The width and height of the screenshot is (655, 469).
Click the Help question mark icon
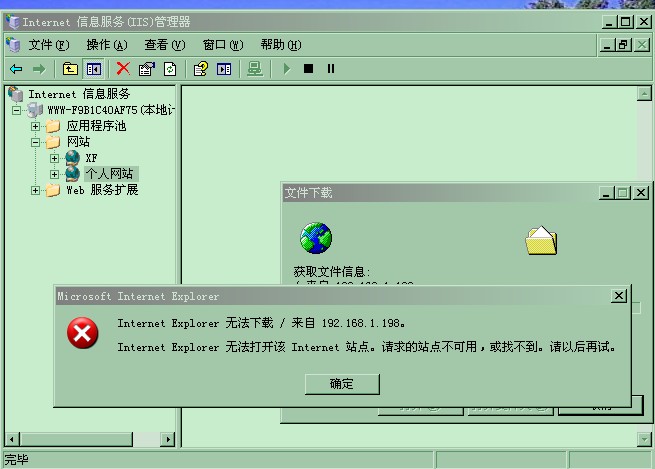tap(201, 69)
